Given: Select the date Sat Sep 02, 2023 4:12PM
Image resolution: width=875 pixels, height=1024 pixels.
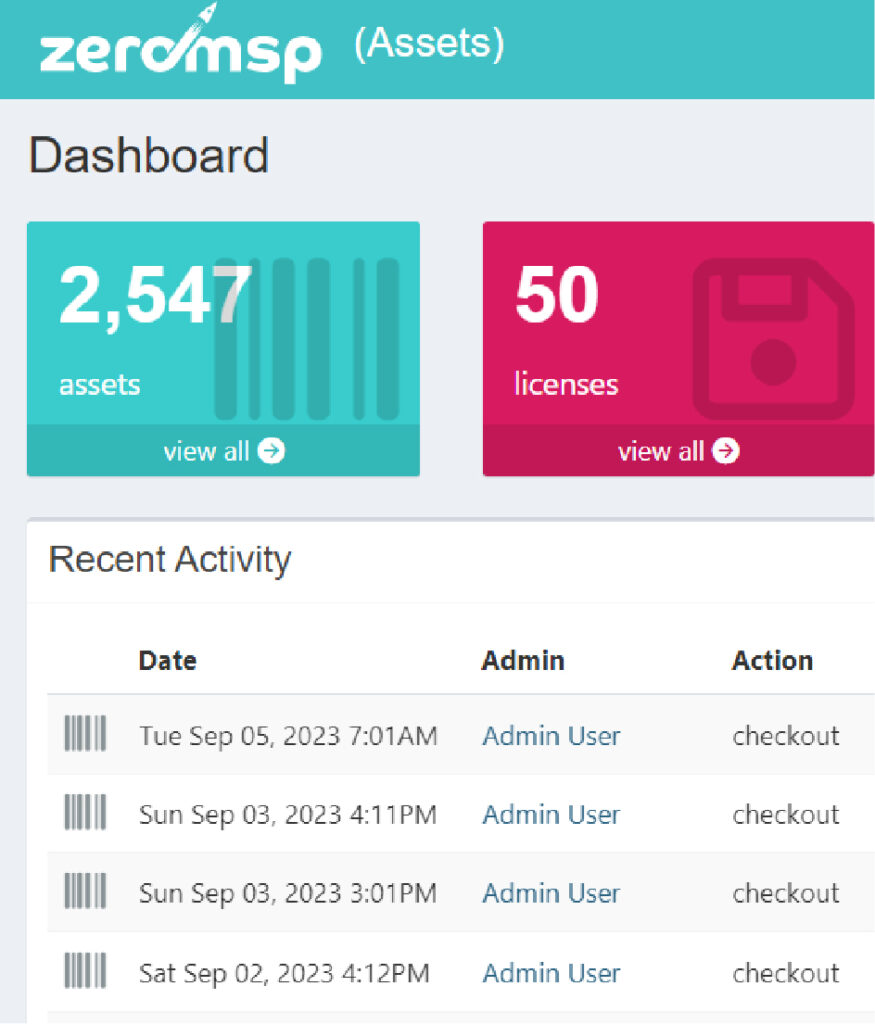Looking at the screenshot, I should [x=285, y=973].
